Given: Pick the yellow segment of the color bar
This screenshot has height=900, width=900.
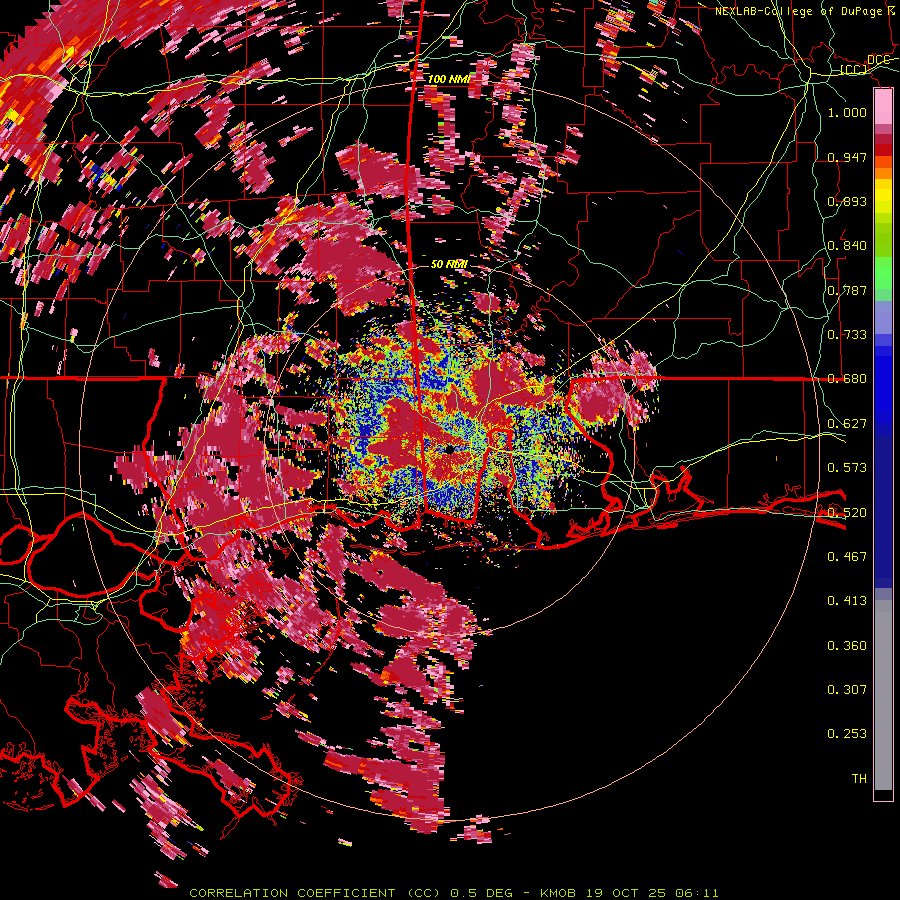Looking at the screenshot, I should click(883, 197).
